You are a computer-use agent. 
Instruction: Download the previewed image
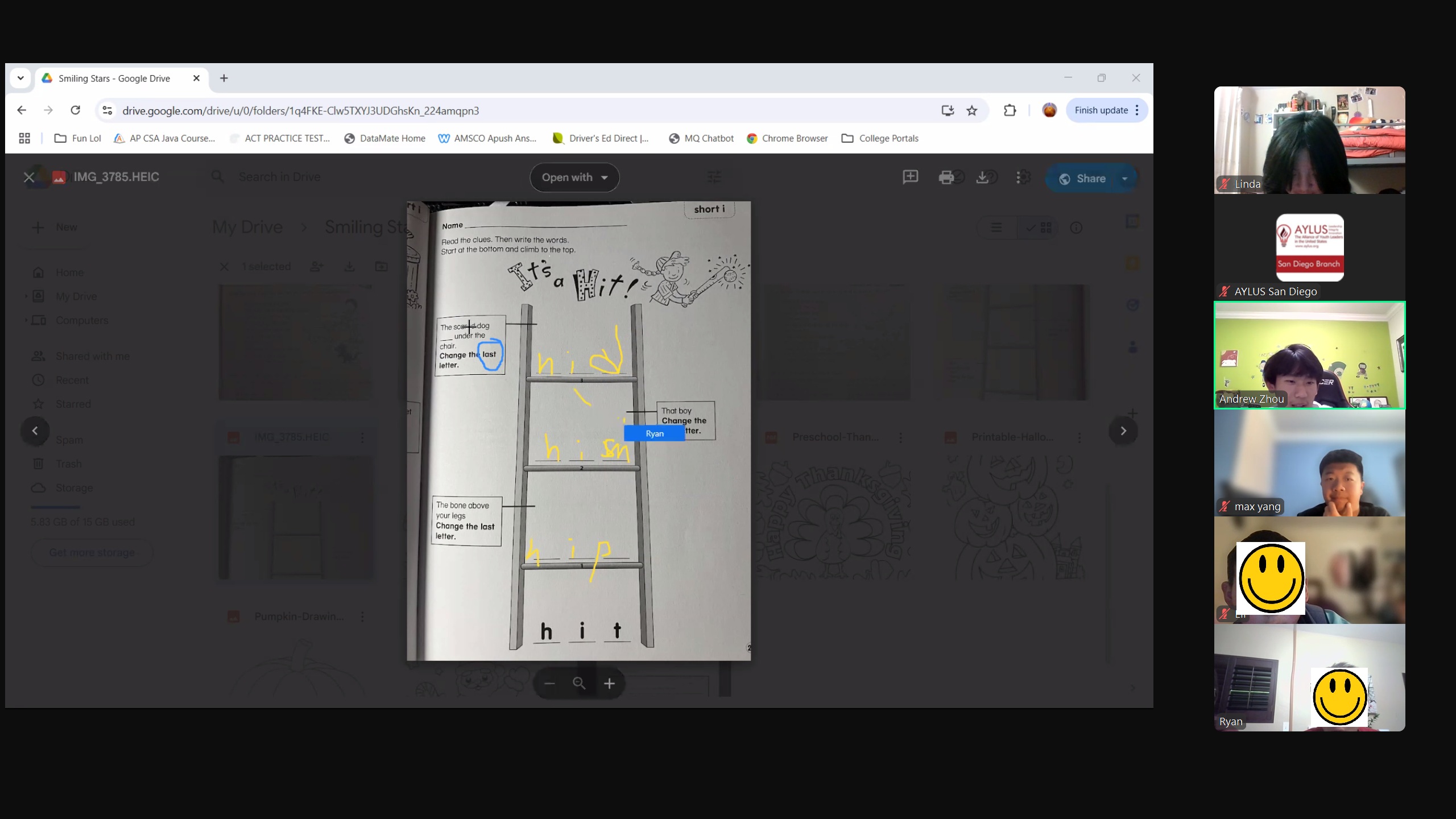(982, 177)
